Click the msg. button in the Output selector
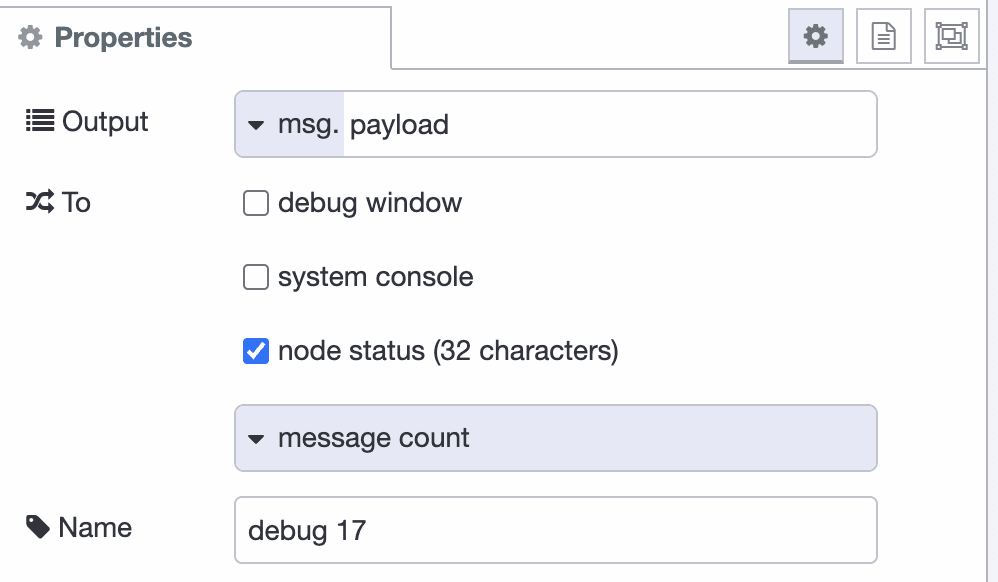 point(287,124)
